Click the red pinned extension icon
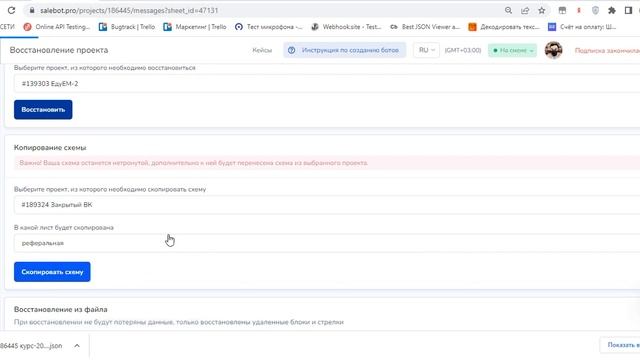Screen dimensions: 640x360 click(x=579, y=11)
